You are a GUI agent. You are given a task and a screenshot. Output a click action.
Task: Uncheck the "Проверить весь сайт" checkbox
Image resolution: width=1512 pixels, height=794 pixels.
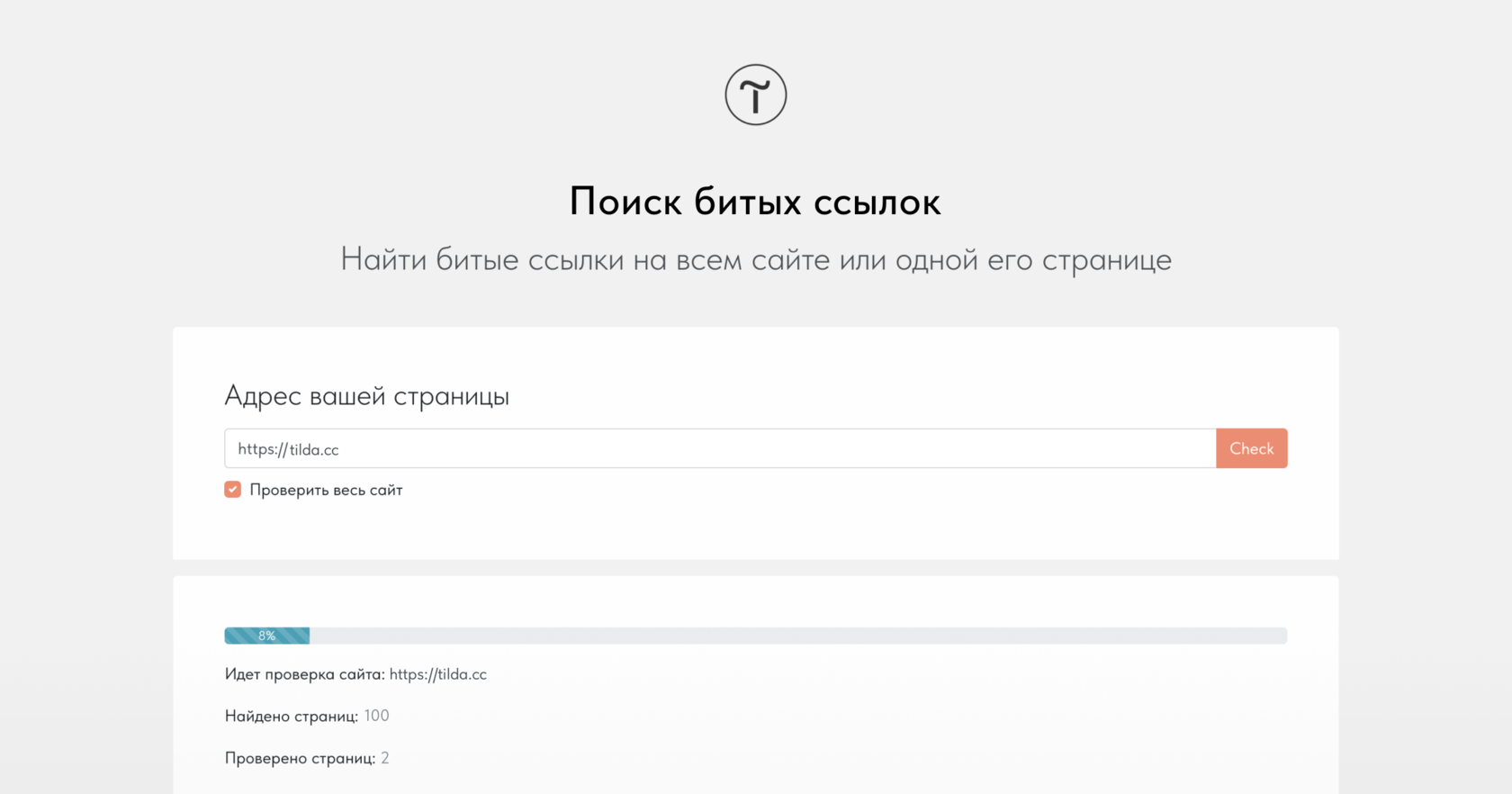[x=233, y=490]
